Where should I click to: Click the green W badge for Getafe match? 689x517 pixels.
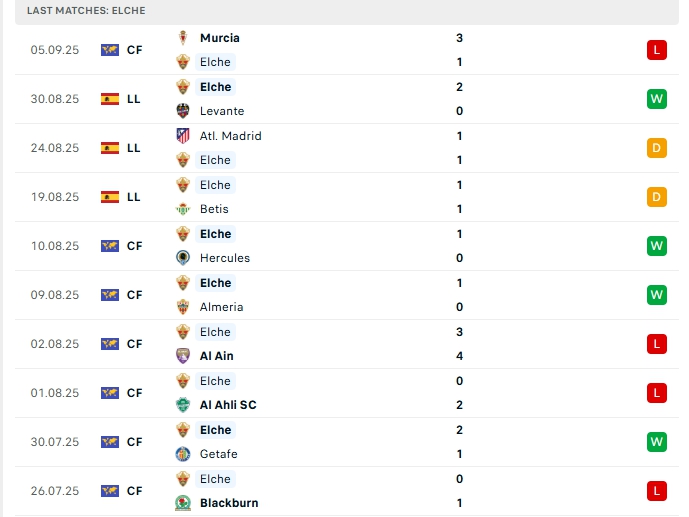coord(657,442)
